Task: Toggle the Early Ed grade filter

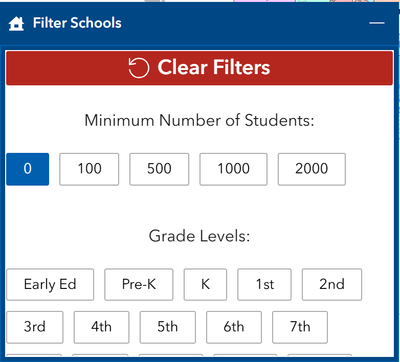Action: [50, 285]
